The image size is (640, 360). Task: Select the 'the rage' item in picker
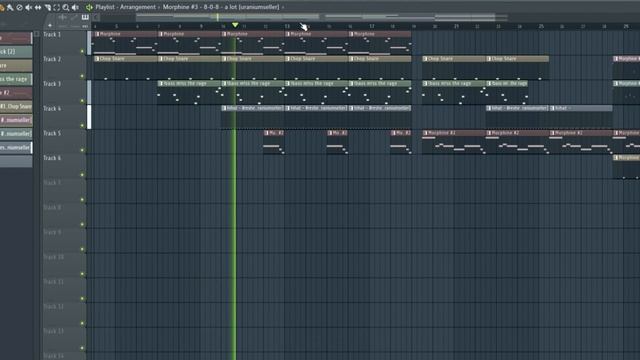coord(16,79)
